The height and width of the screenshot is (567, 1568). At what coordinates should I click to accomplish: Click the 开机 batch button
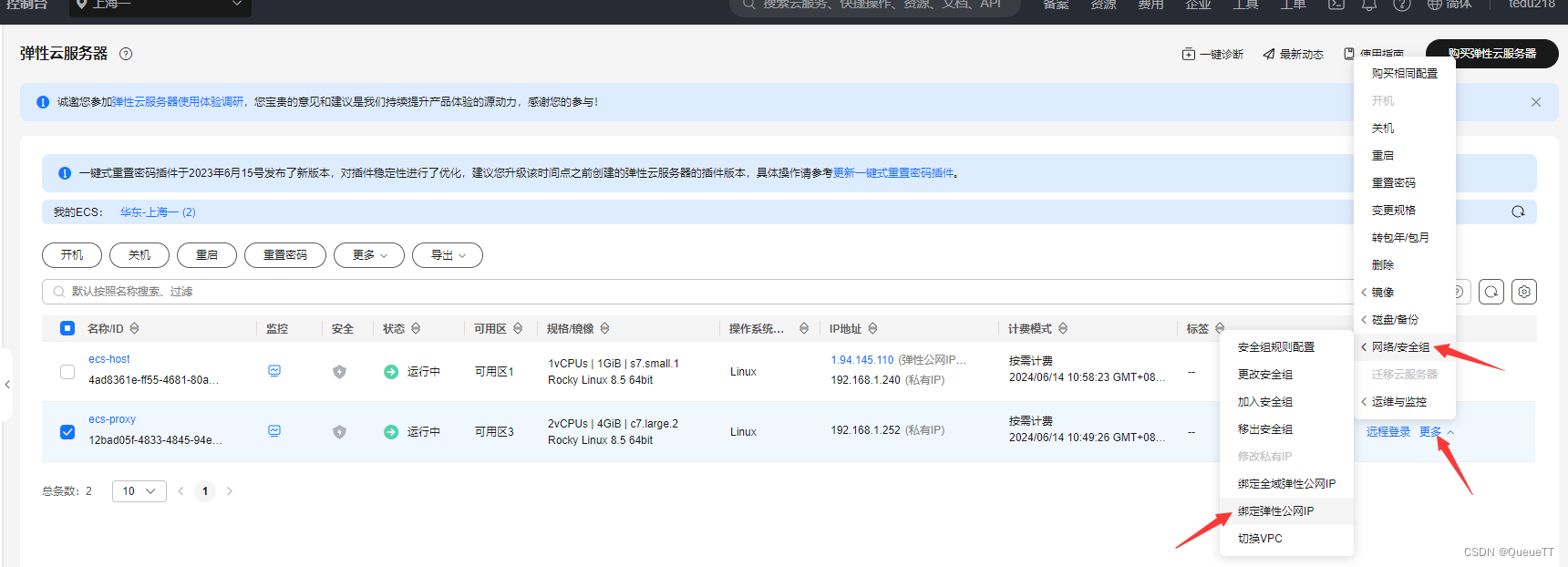(72, 255)
